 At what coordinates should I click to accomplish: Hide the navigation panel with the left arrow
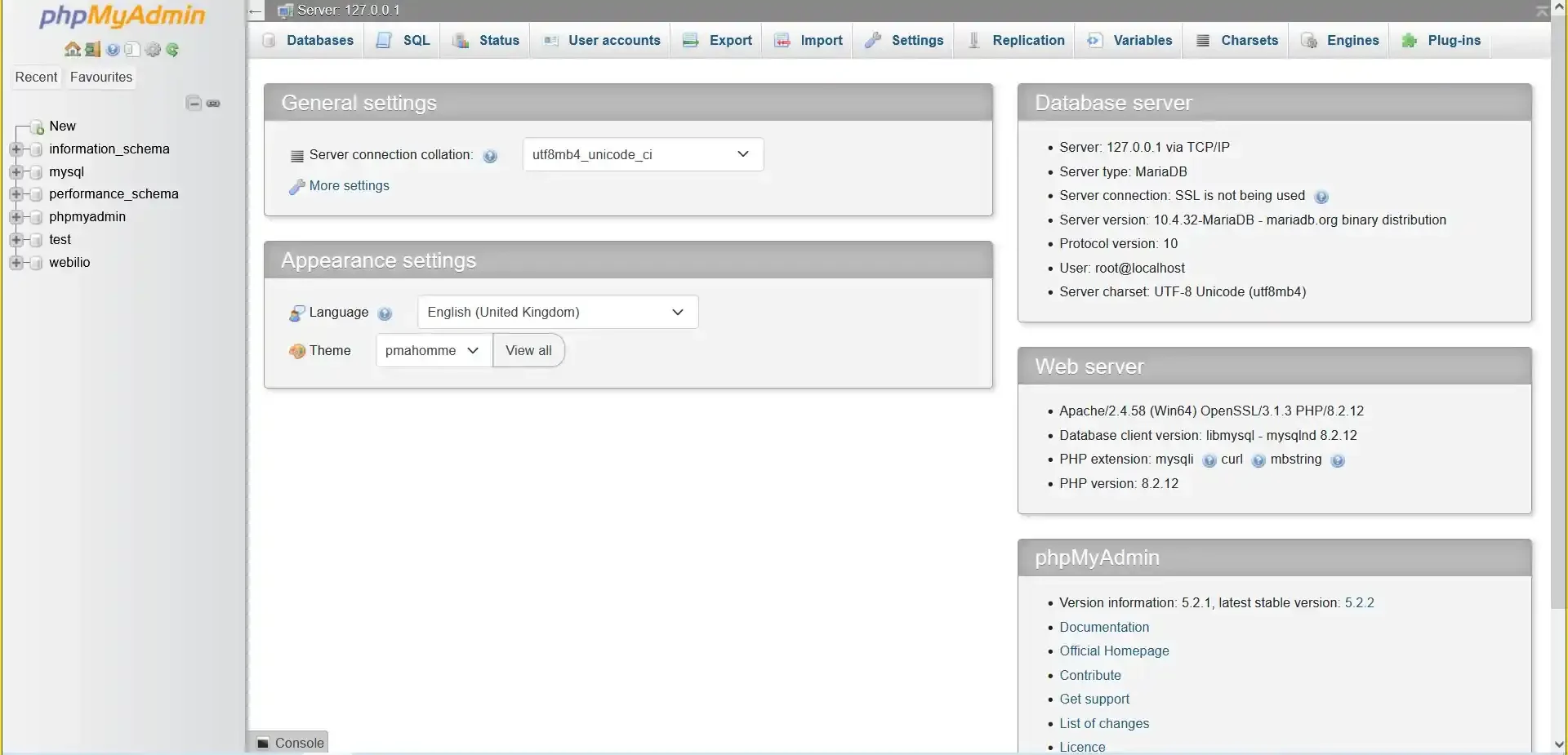click(256, 11)
